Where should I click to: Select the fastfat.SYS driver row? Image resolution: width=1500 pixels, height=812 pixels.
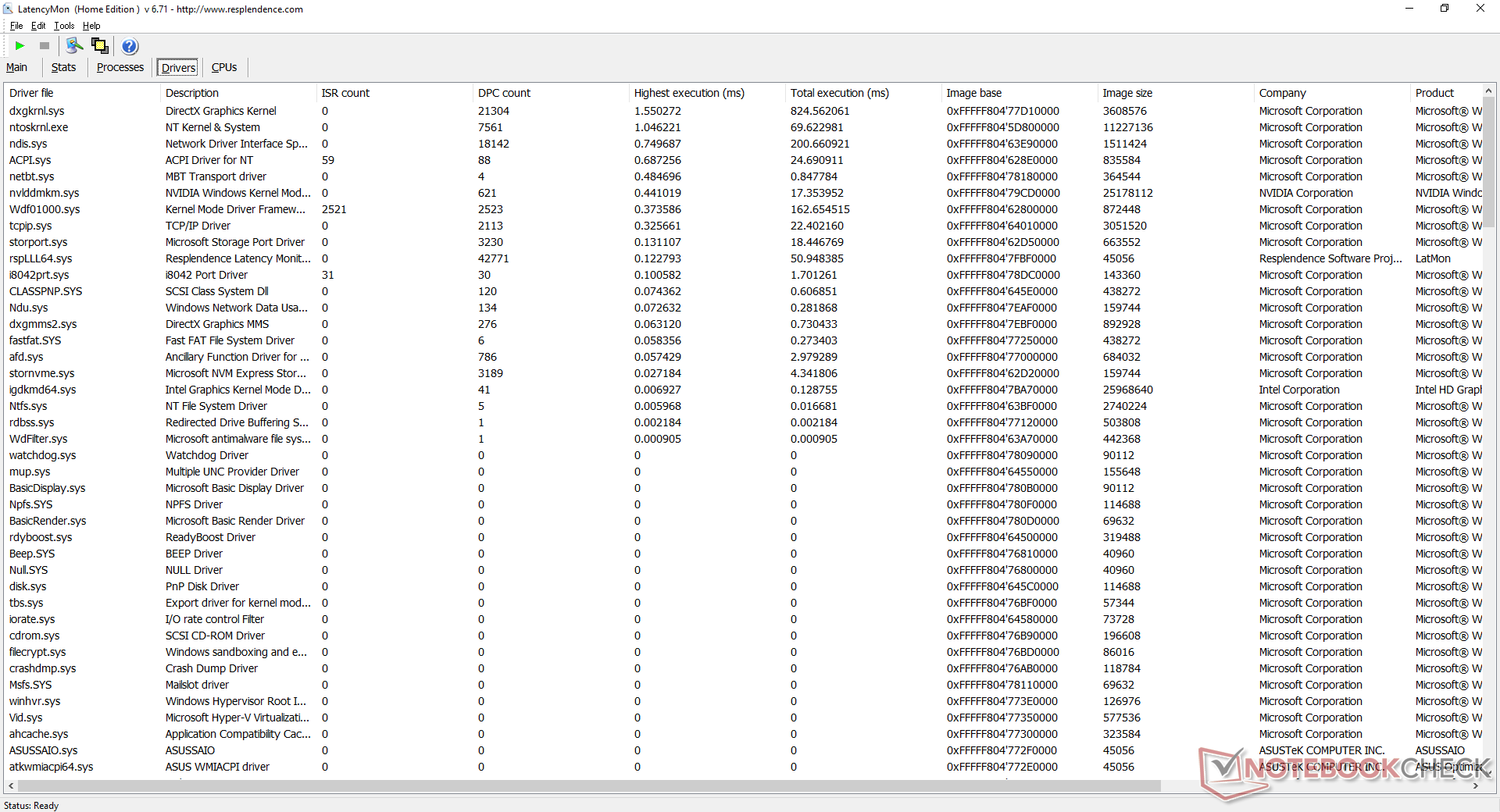[x=744, y=340]
